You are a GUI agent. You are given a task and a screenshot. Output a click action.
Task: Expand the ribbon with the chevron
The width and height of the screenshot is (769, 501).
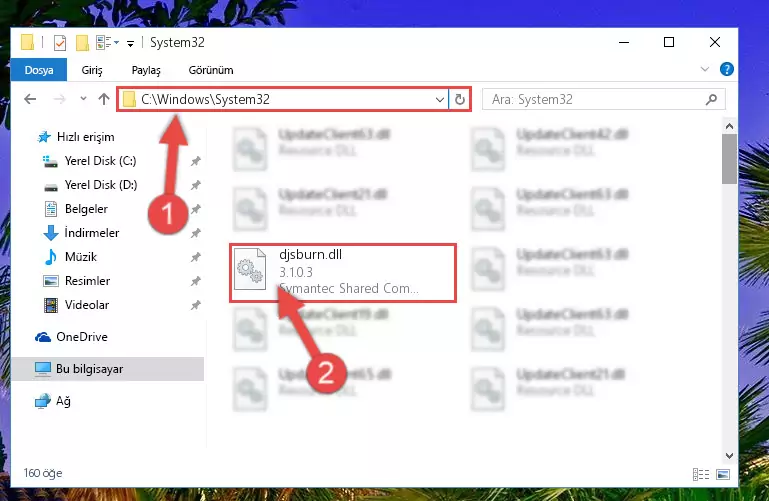coord(705,69)
